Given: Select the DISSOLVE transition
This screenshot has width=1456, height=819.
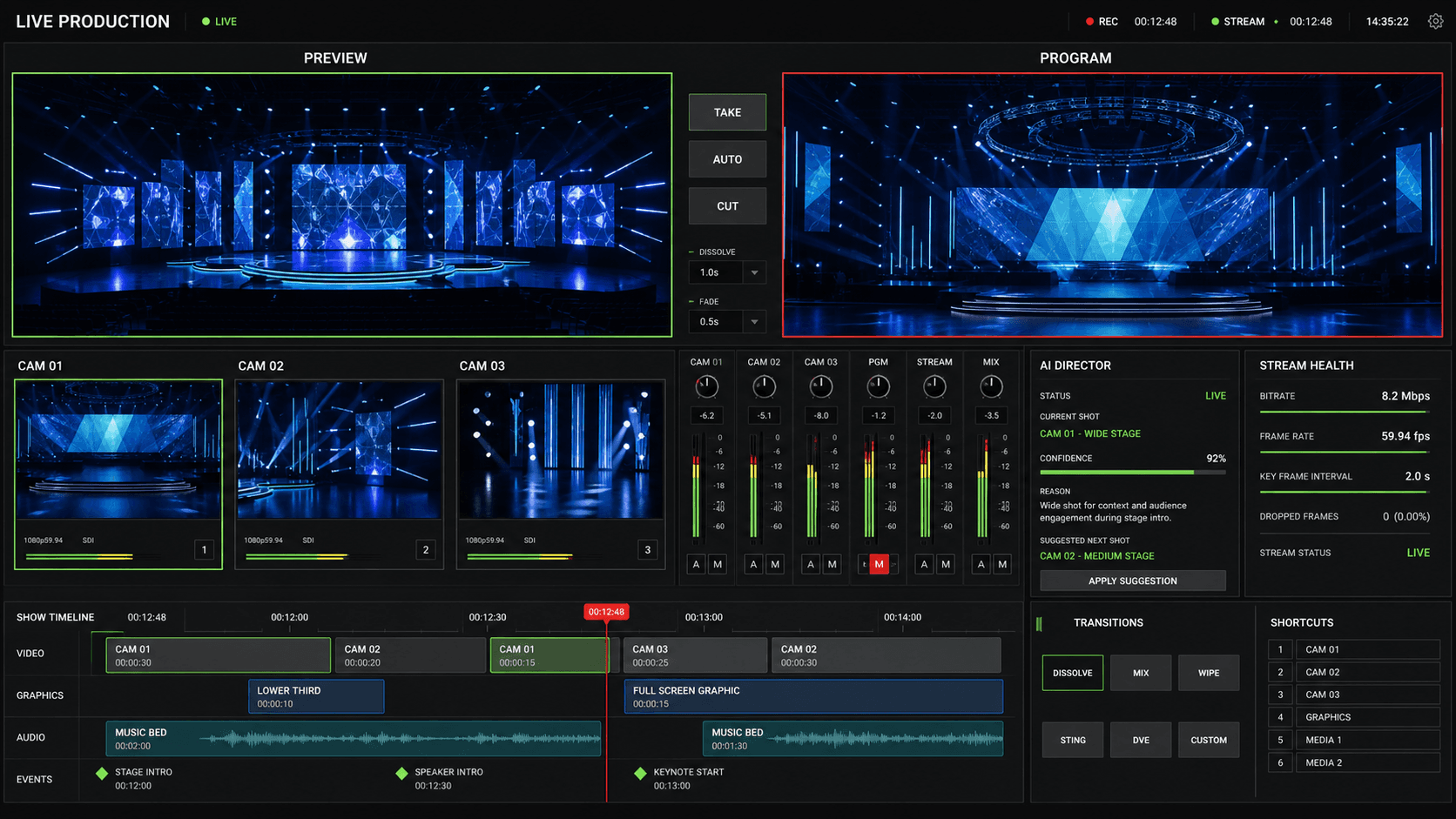Looking at the screenshot, I should [1073, 673].
